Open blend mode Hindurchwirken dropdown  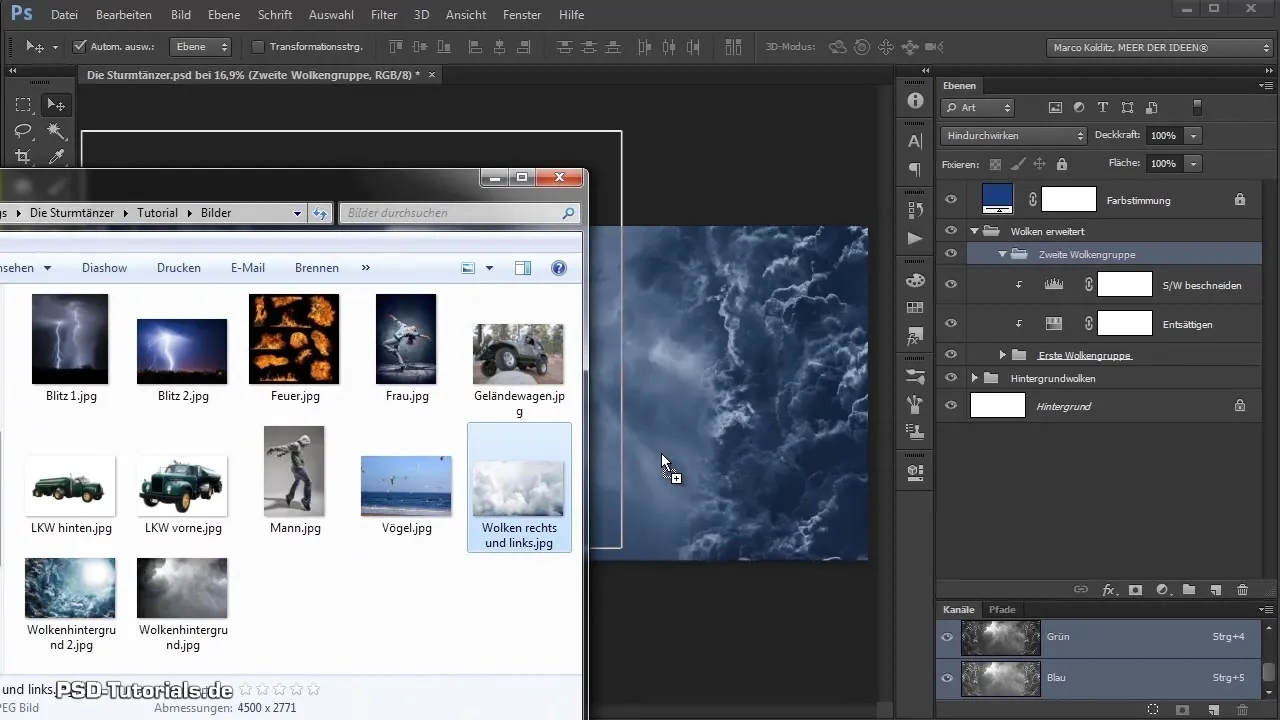point(1013,135)
